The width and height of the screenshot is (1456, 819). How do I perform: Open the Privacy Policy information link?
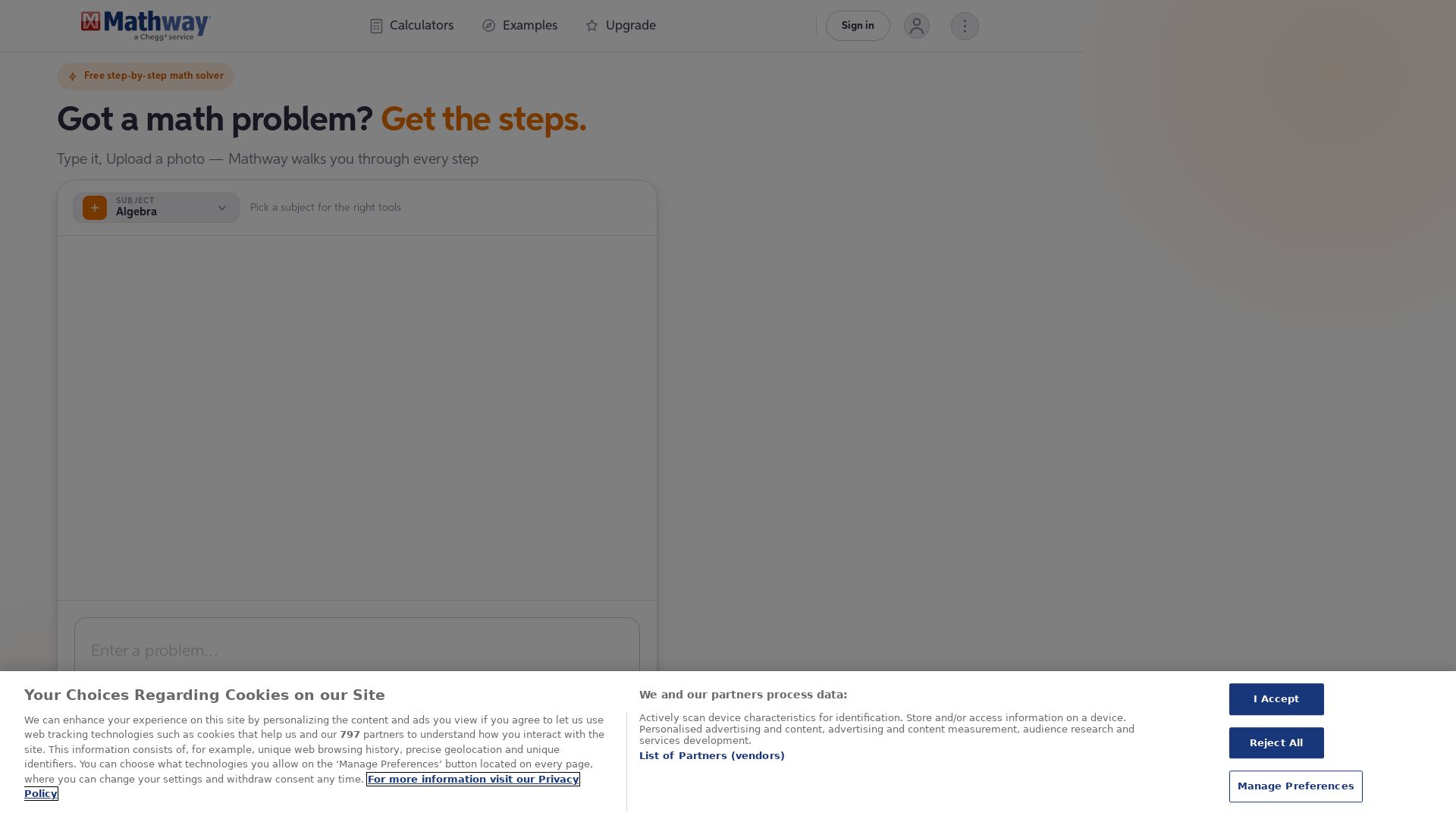pos(302,786)
